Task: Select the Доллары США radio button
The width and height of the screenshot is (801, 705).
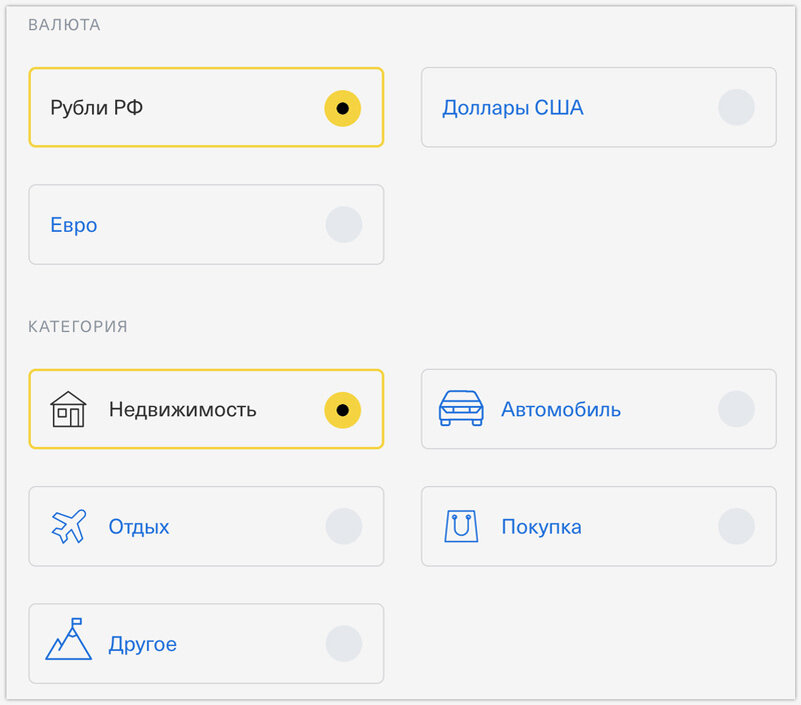Action: tap(736, 108)
